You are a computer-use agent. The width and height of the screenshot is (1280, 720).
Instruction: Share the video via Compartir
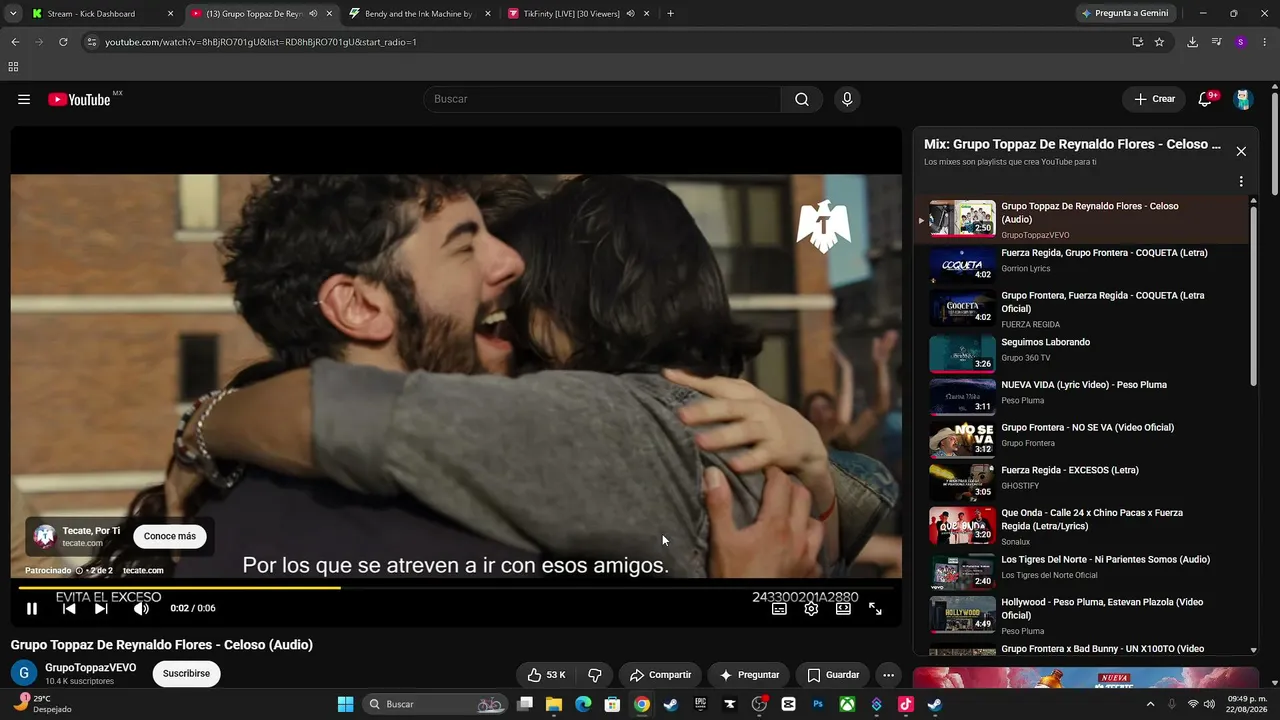point(660,675)
